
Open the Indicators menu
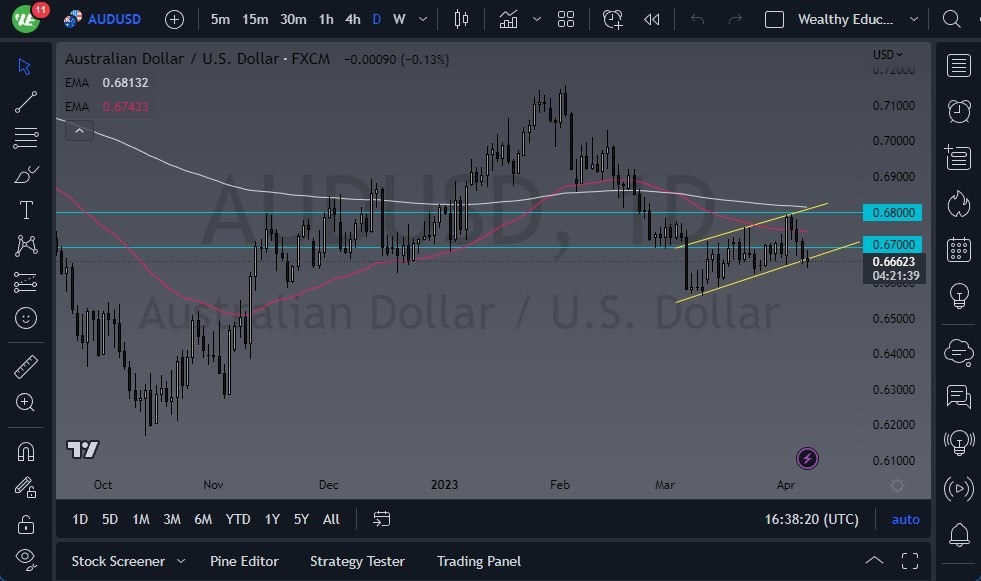(x=508, y=19)
